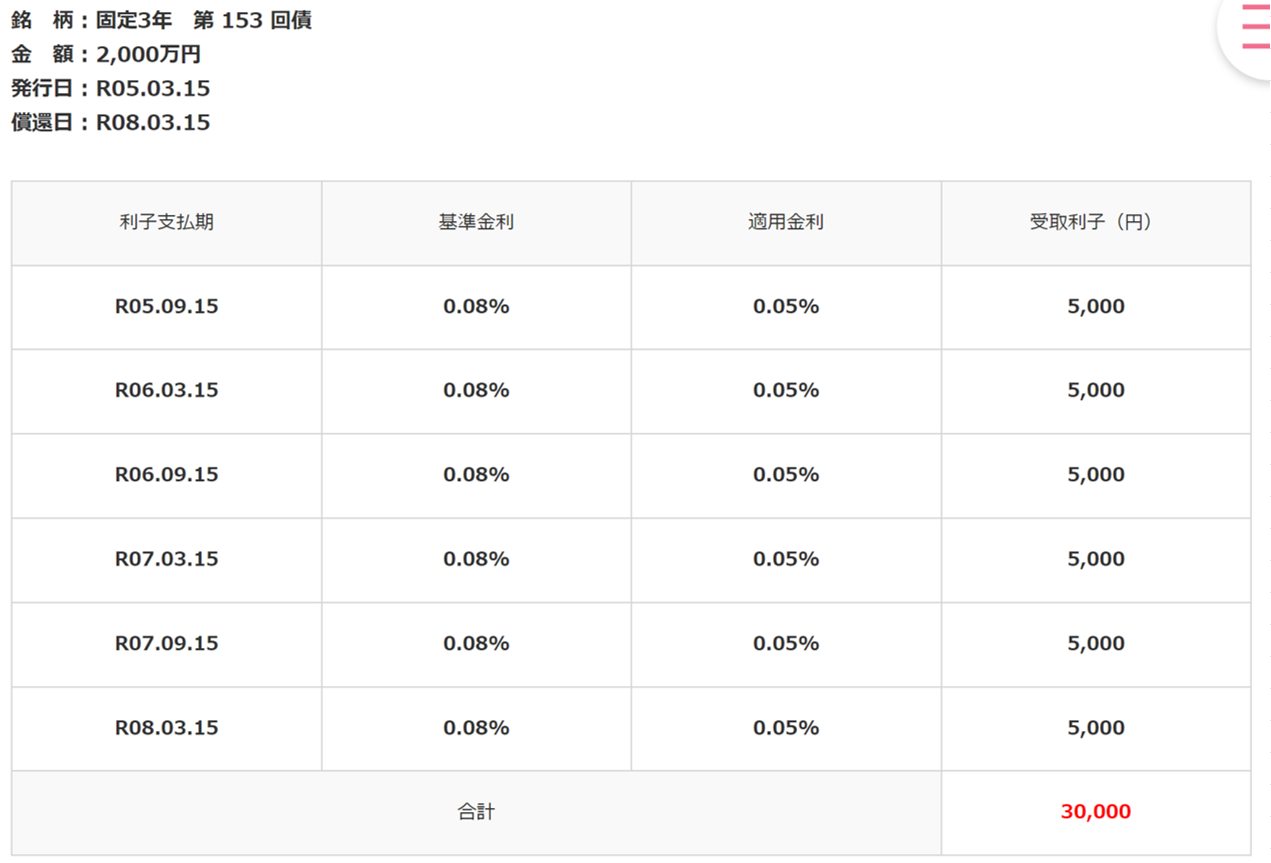Select the R08.03.15 payment date cell
The height and width of the screenshot is (863, 1271).
167,728
